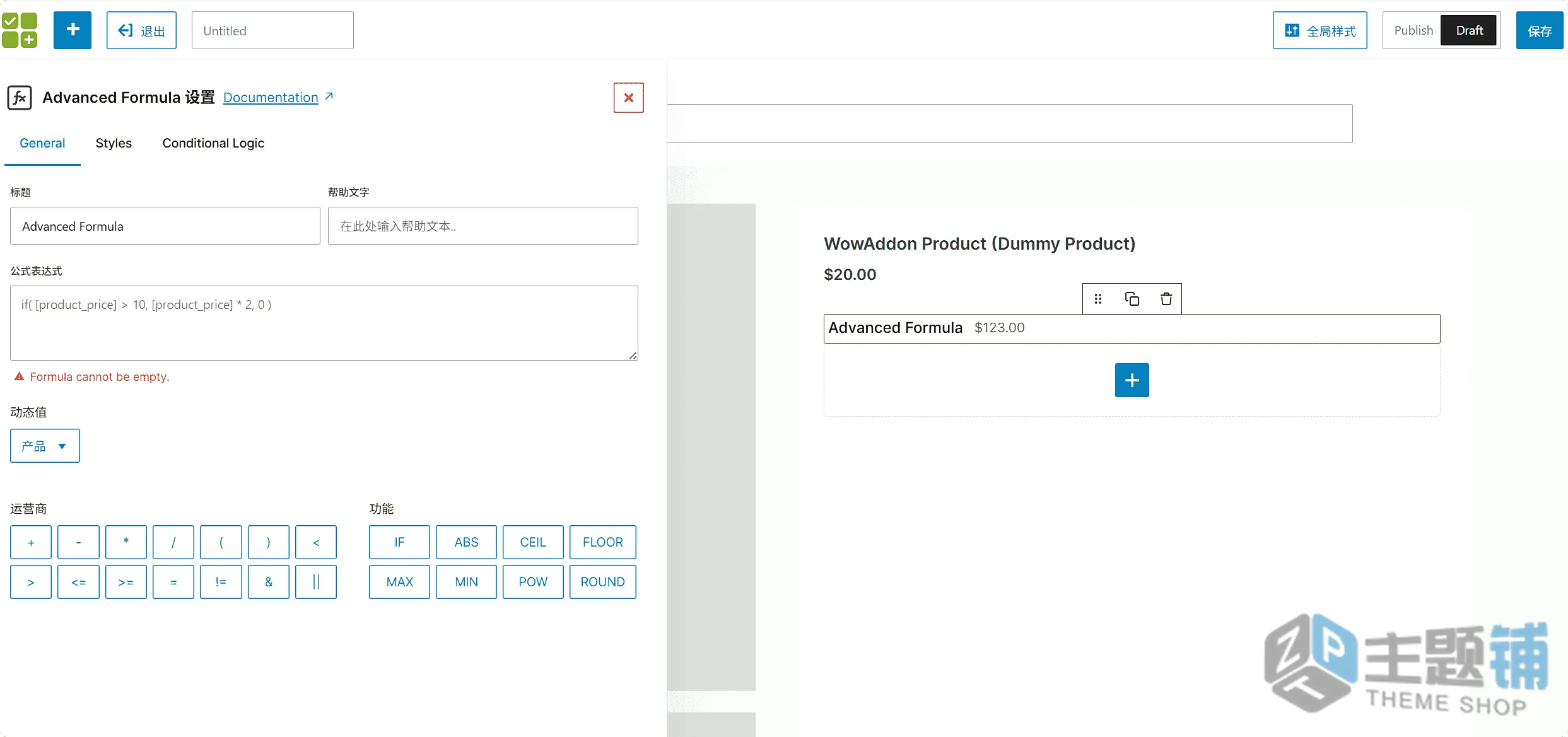Insert the MIN function
Viewport: 1568px width, 737px height.
pyautogui.click(x=466, y=582)
